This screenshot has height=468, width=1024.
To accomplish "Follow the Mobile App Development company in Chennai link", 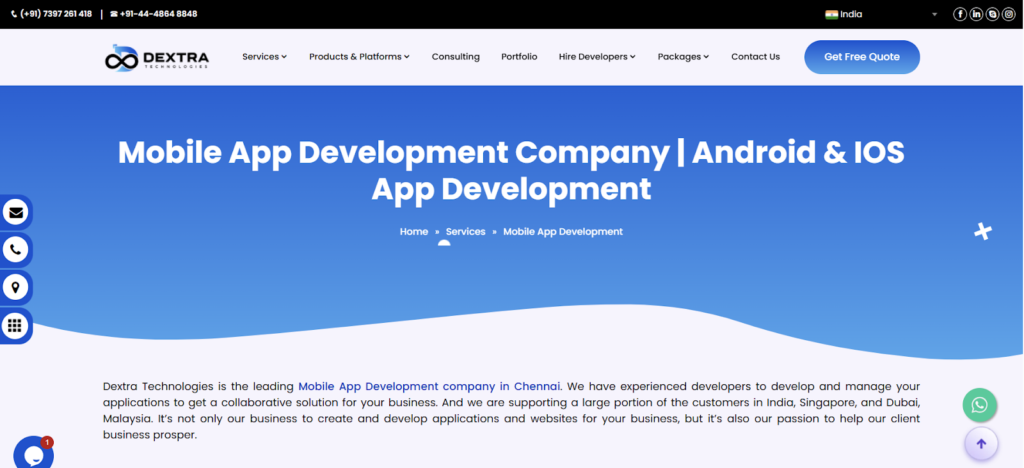I will click(x=429, y=386).
